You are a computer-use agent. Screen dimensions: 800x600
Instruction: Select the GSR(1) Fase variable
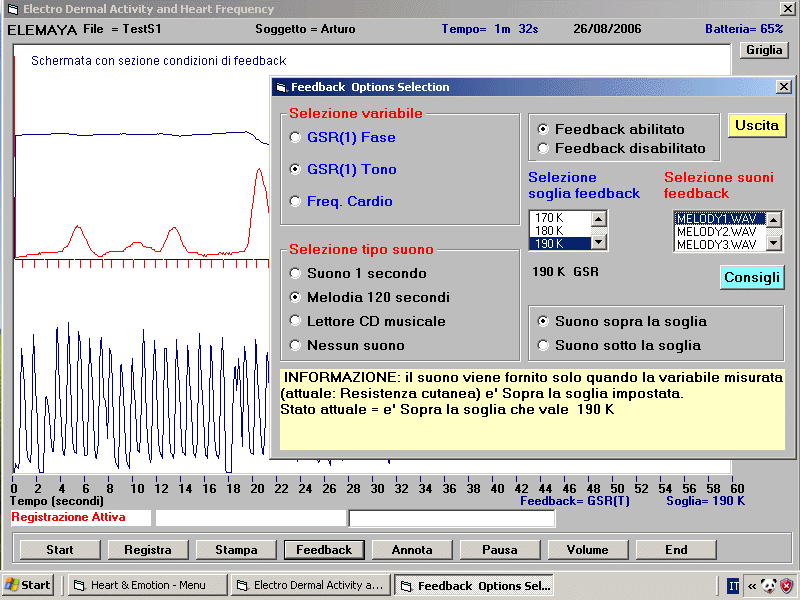[x=294, y=137]
